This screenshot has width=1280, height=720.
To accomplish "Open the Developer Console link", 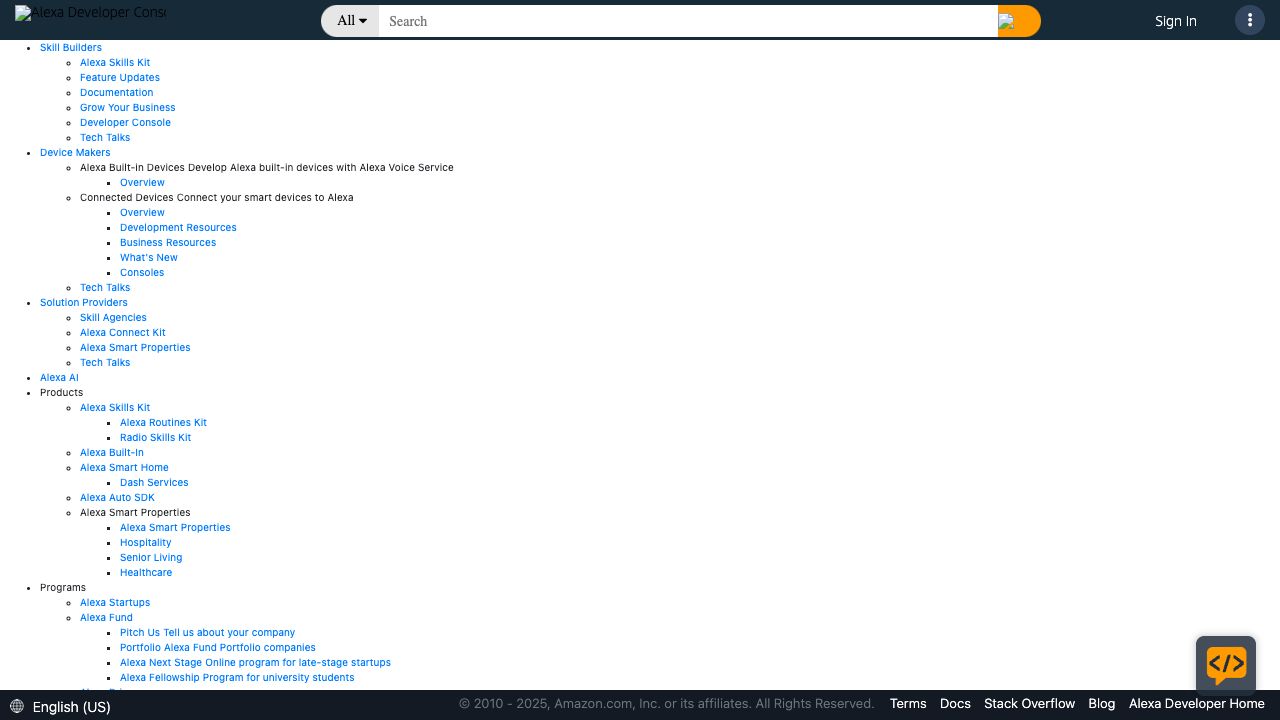I will (125, 122).
